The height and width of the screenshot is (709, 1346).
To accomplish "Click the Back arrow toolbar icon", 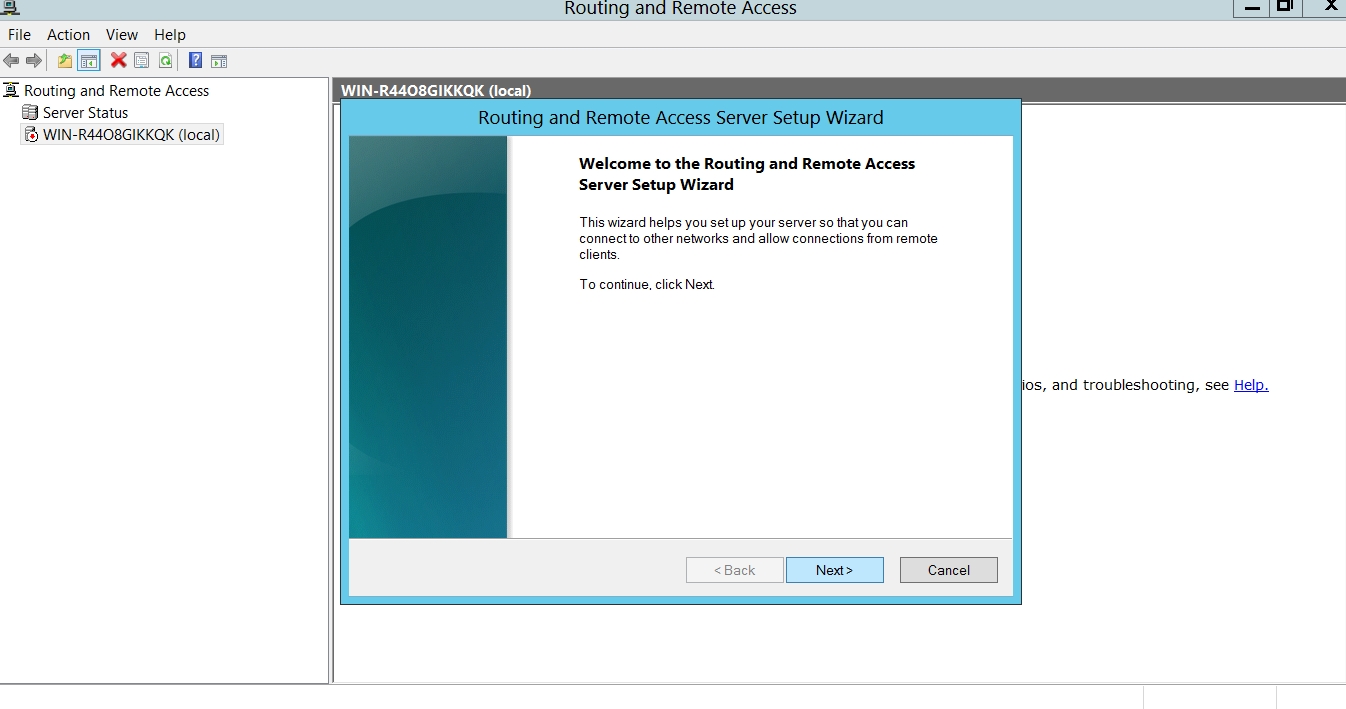I will (11, 61).
